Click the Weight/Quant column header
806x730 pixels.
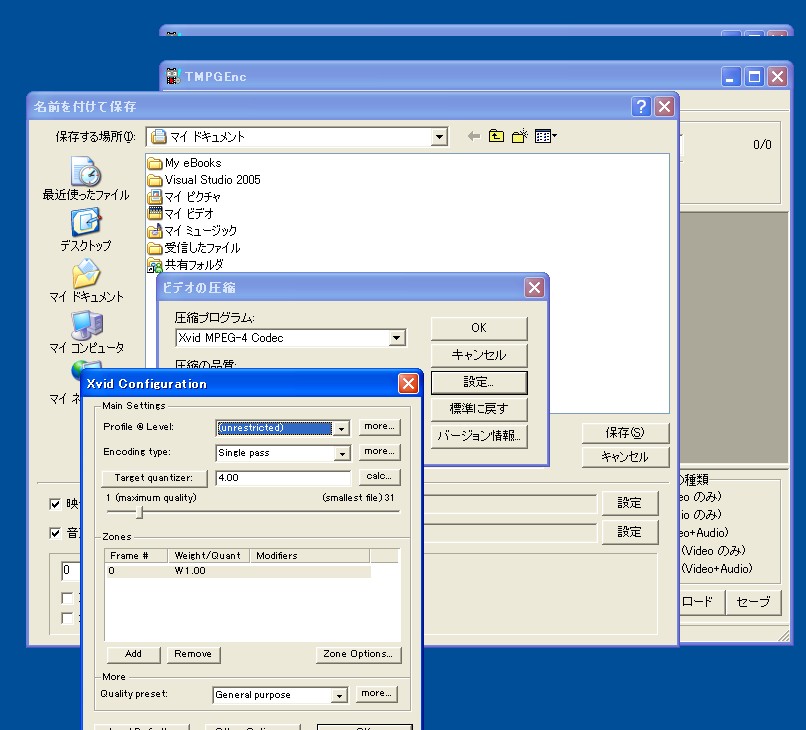209,556
